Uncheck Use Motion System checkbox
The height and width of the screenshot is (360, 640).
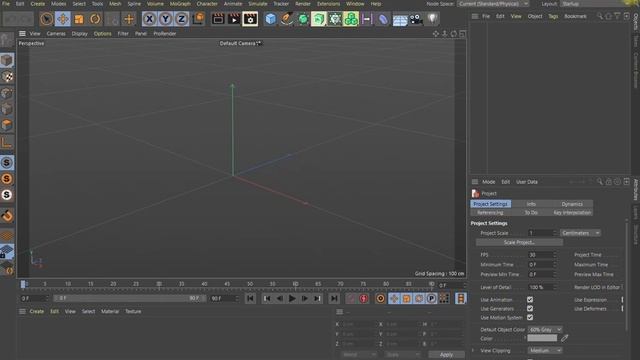point(530,317)
